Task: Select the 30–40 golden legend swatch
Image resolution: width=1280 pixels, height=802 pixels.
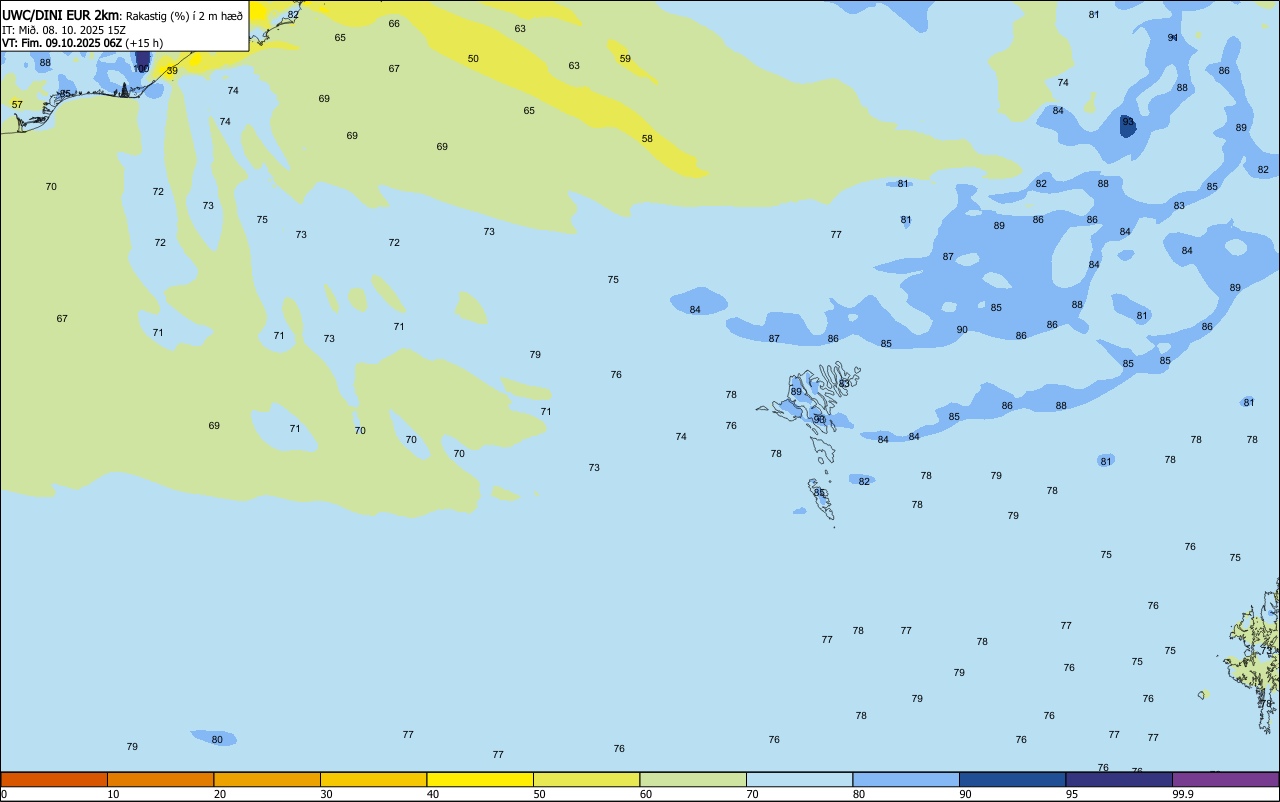Action: 373,779
